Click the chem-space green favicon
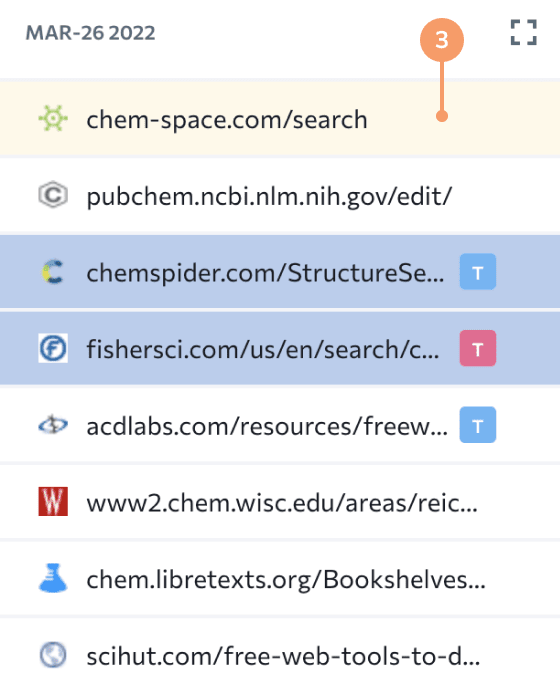Image resolution: width=560 pixels, height=680 pixels. coord(53,118)
